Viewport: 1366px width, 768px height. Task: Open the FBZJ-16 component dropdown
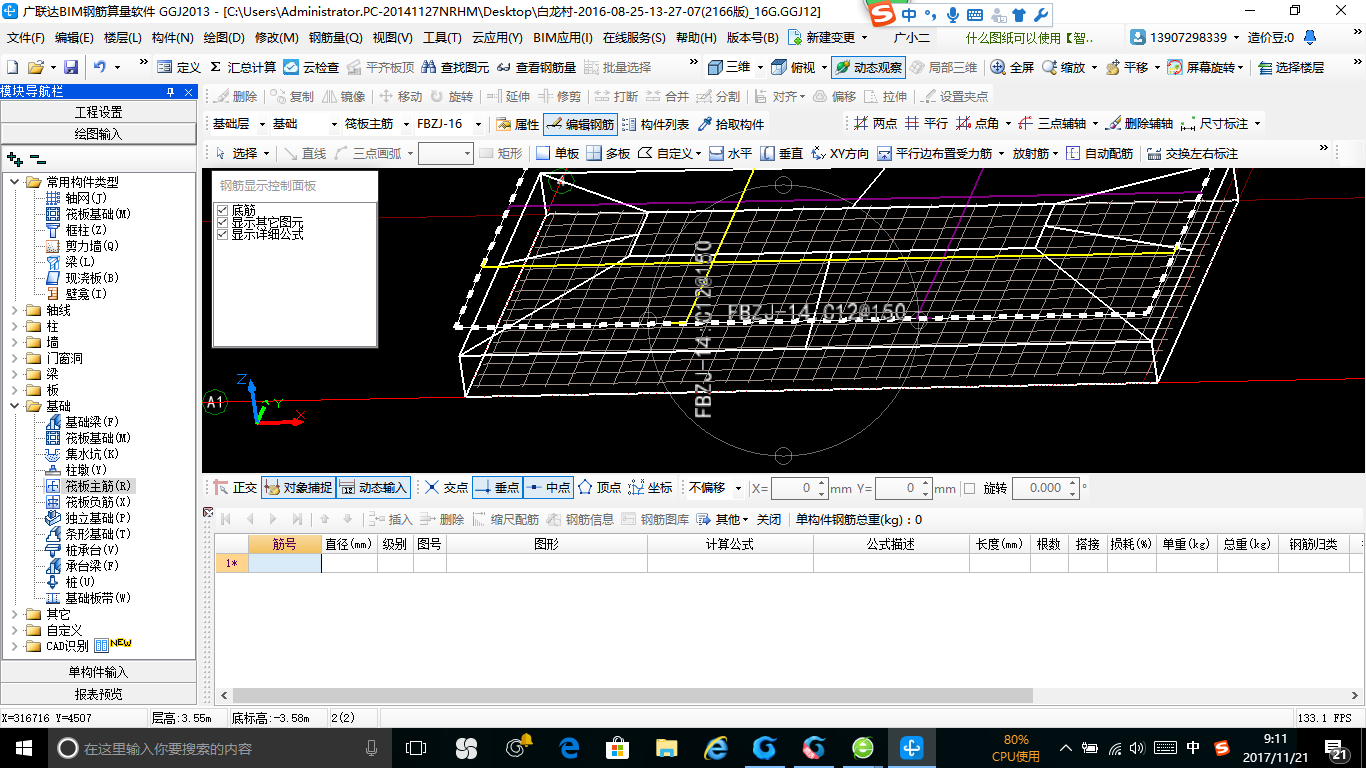tap(478, 125)
